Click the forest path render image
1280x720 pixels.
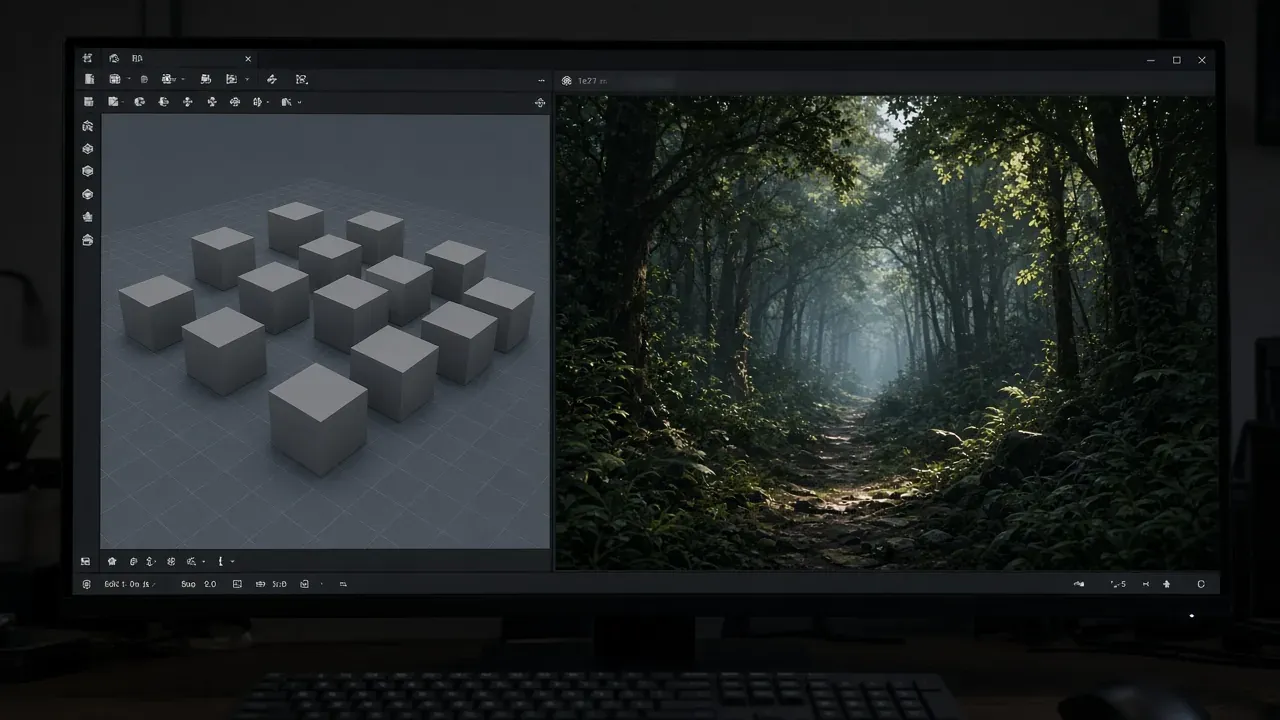(x=886, y=332)
